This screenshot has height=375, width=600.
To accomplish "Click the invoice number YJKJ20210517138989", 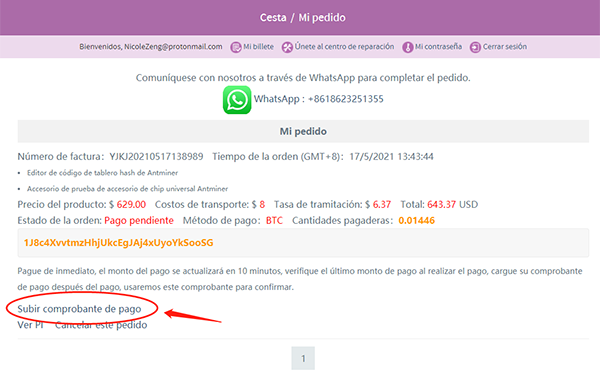I will point(156,157).
